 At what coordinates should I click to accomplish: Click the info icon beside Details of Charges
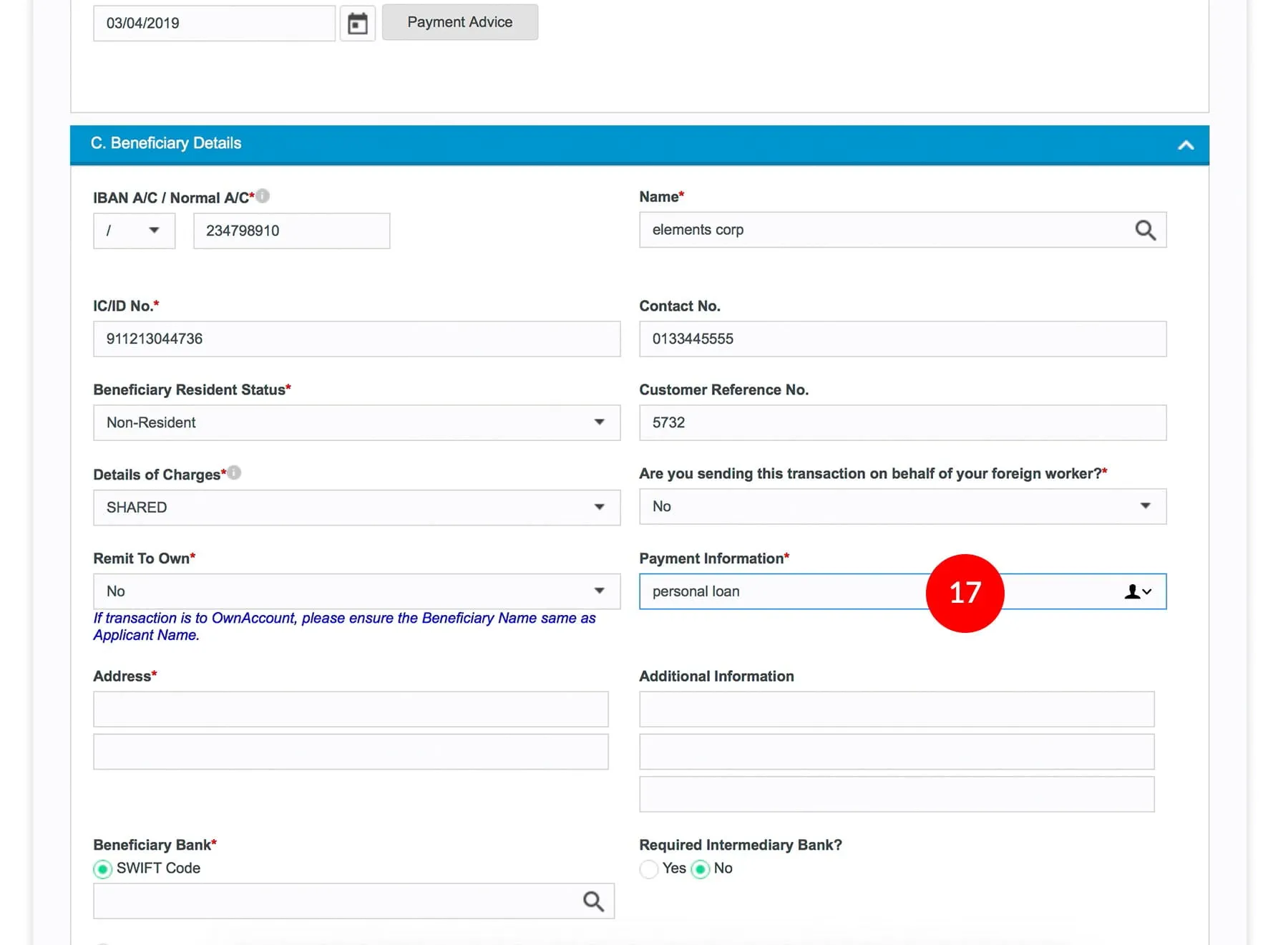[x=234, y=473]
